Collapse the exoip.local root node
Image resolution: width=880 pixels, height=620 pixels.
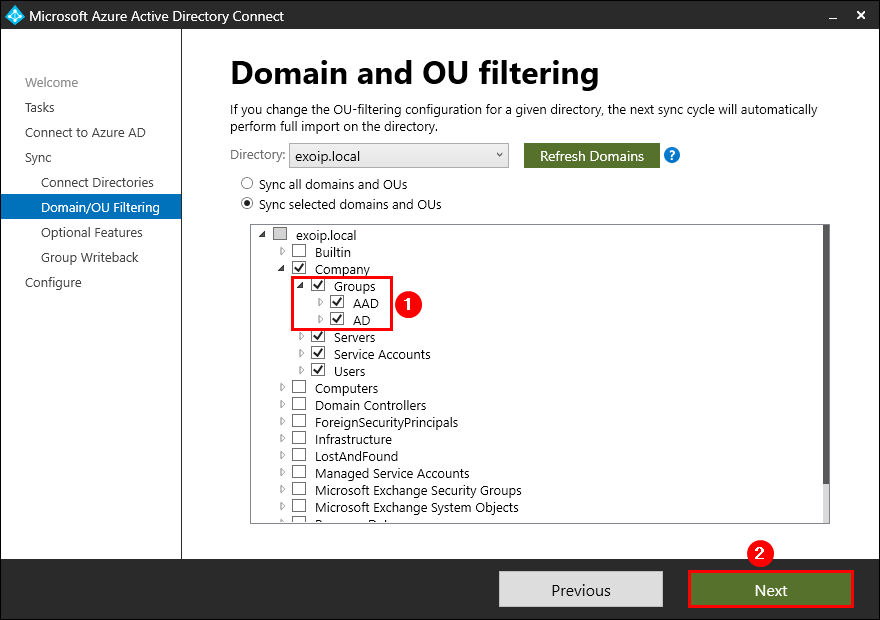[x=262, y=235]
